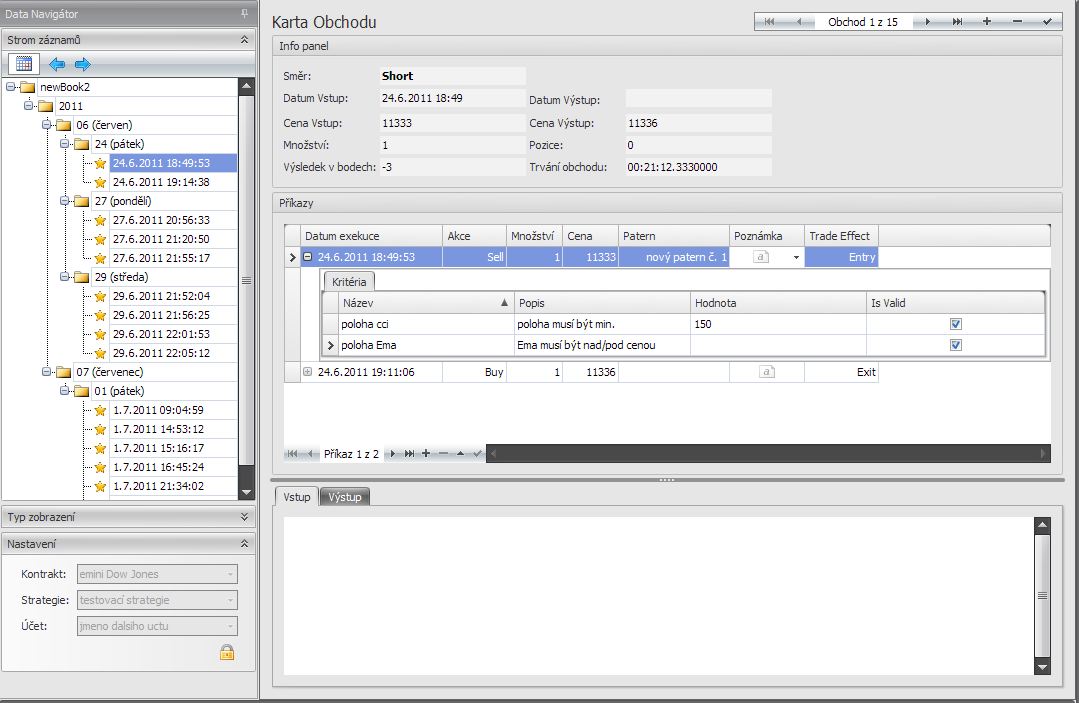Click the blue left arrow in tree toolbar
The image size is (1079, 703).
[x=58, y=64]
